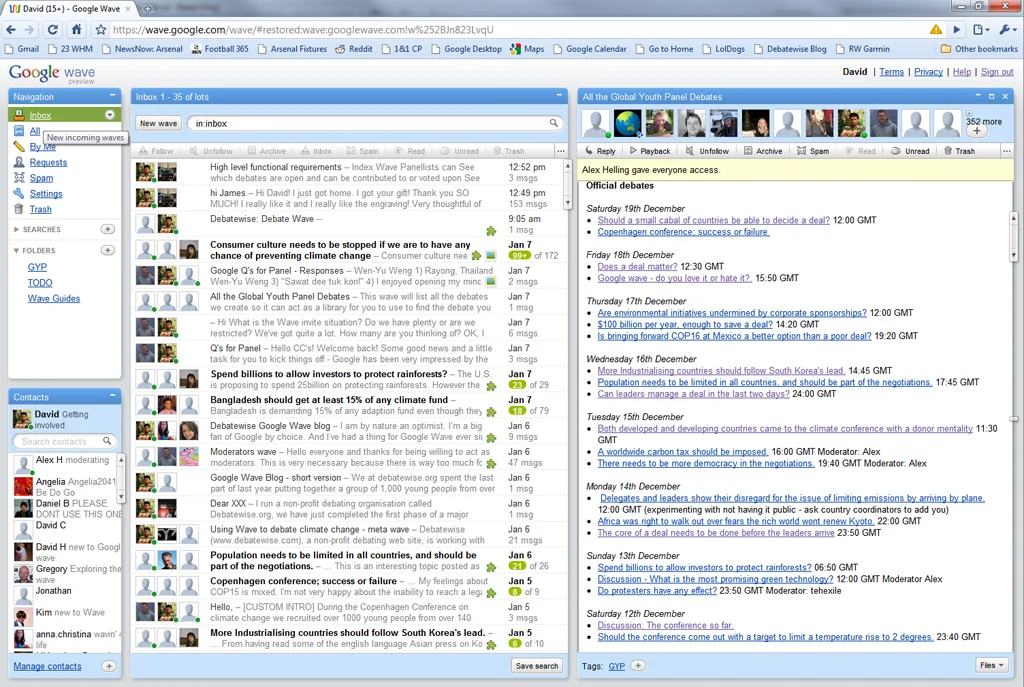This screenshot has width=1024, height=687.
Task: Minimize the Contacts panel
Action: click(x=112, y=396)
